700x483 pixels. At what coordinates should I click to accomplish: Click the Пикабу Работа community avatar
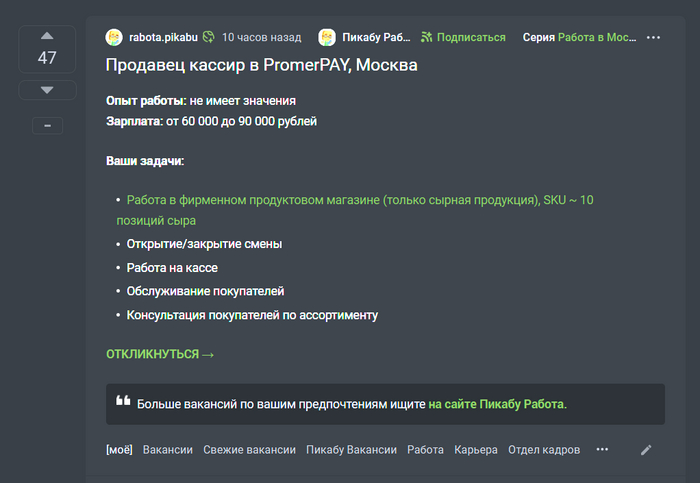click(327, 37)
